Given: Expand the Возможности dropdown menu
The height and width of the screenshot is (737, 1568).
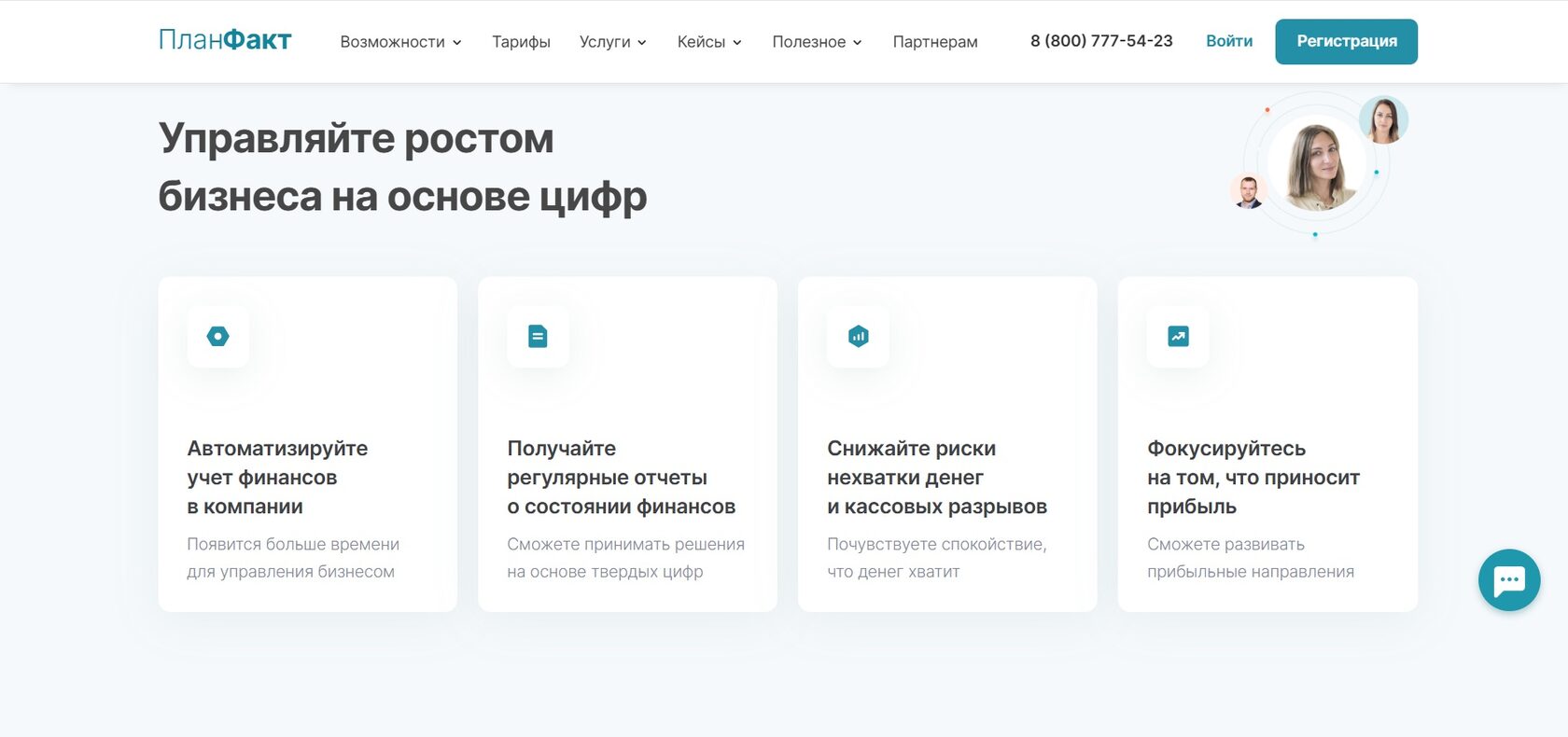Looking at the screenshot, I should click(400, 42).
